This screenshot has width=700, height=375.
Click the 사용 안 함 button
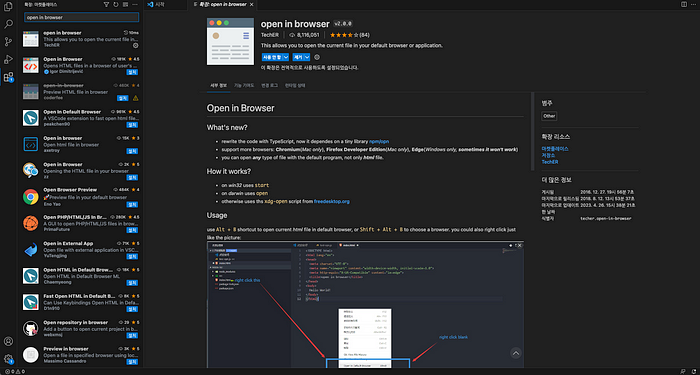coord(272,57)
